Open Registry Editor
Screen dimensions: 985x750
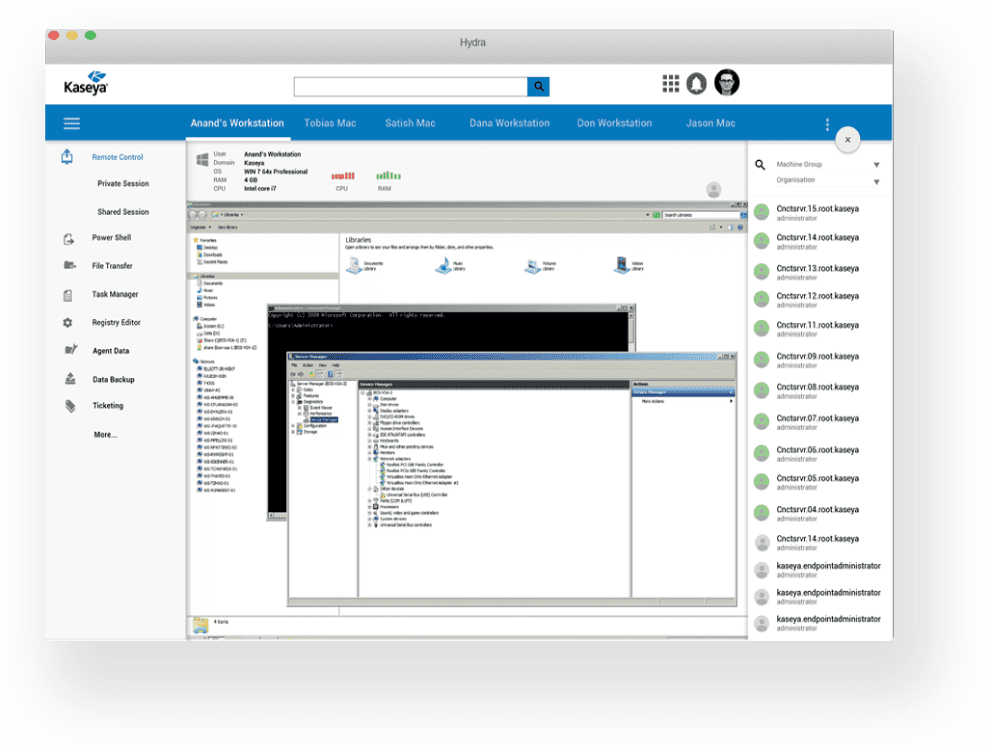click(x=116, y=322)
